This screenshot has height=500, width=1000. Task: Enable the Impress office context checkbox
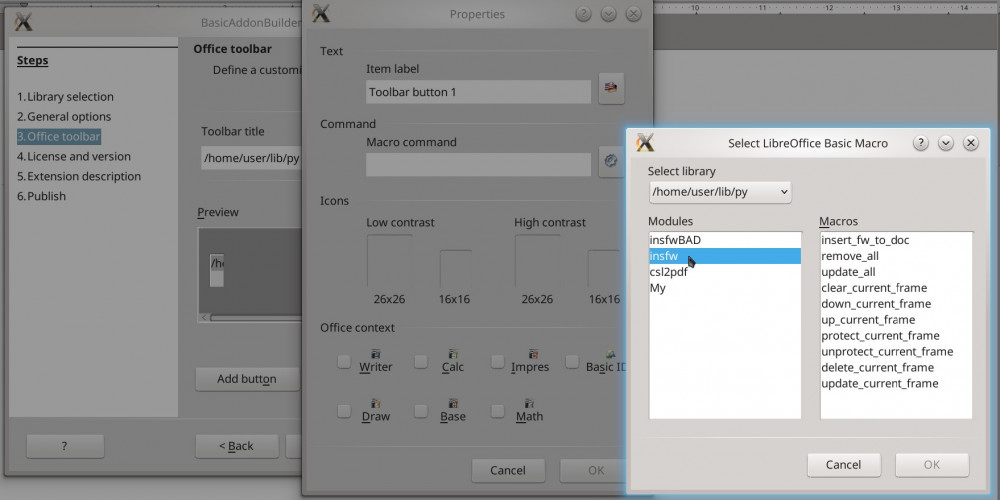[x=497, y=362]
